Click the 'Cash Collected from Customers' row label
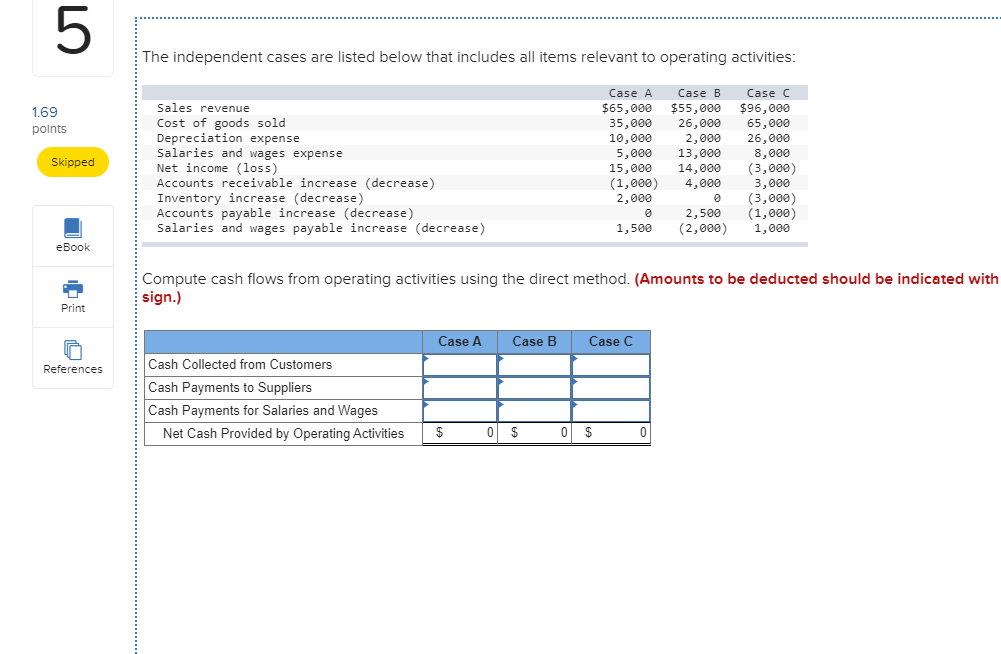This screenshot has height=654, width=1001. pyautogui.click(x=240, y=365)
